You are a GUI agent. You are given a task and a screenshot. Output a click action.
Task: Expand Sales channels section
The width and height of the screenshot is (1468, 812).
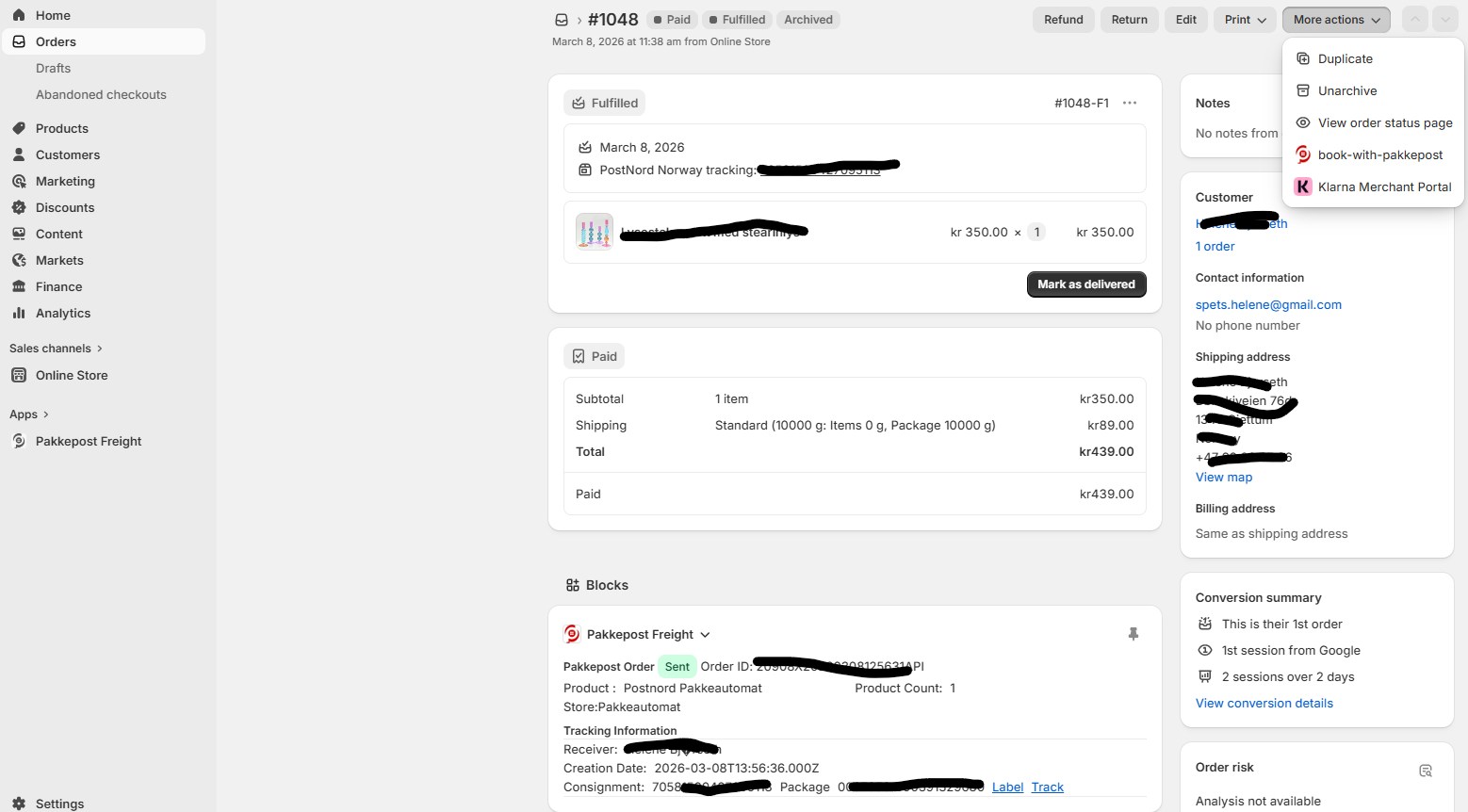click(100, 349)
